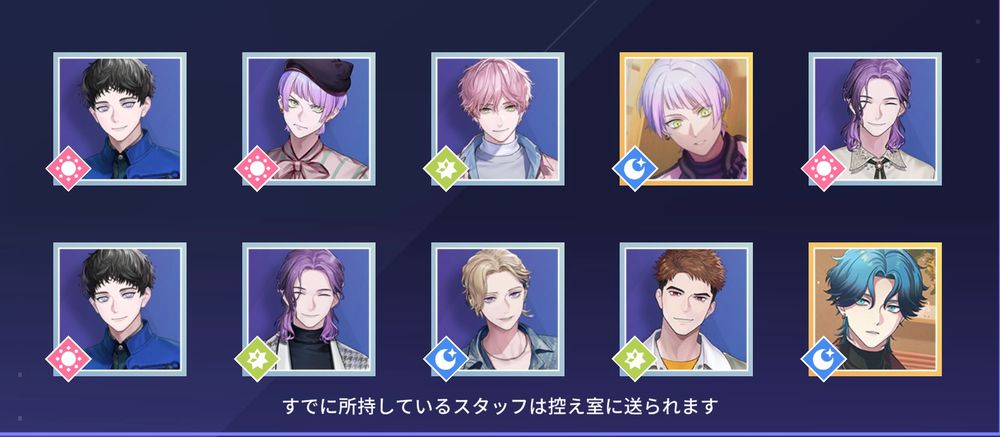Image resolution: width=1000 pixels, height=437 pixels.
Task: Select bottom-row black-haired boy in blue uniform
Action: coord(120,309)
